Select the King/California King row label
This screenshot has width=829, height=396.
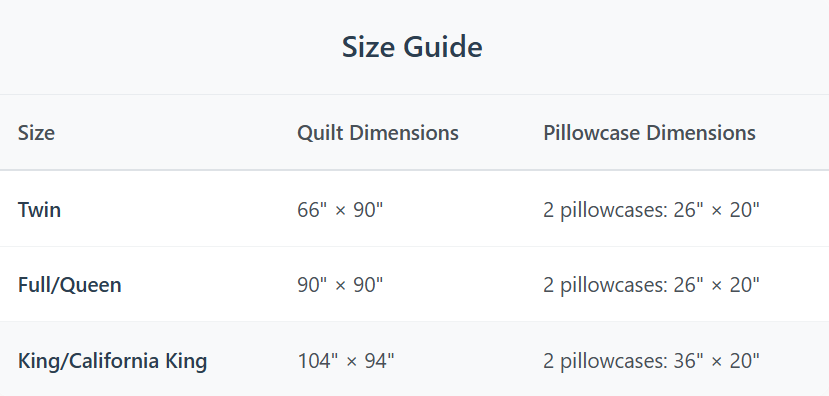click(112, 361)
